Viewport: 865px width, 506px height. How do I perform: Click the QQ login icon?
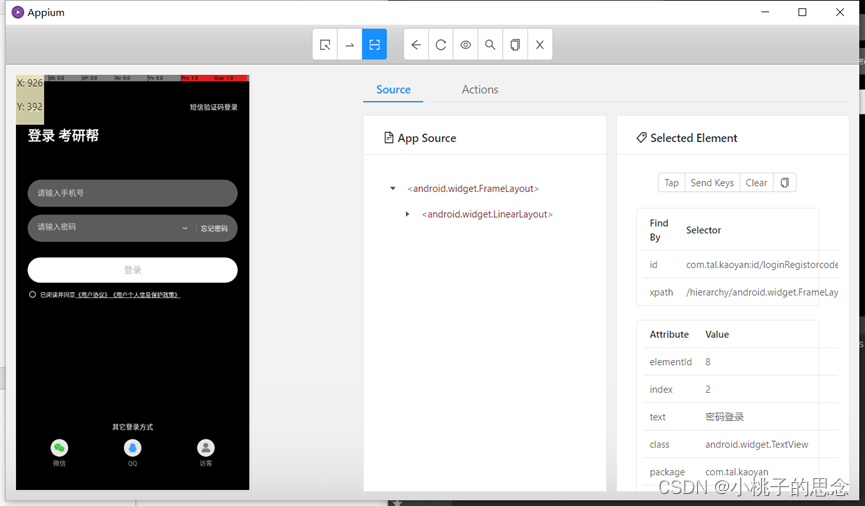(x=132, y=448)
